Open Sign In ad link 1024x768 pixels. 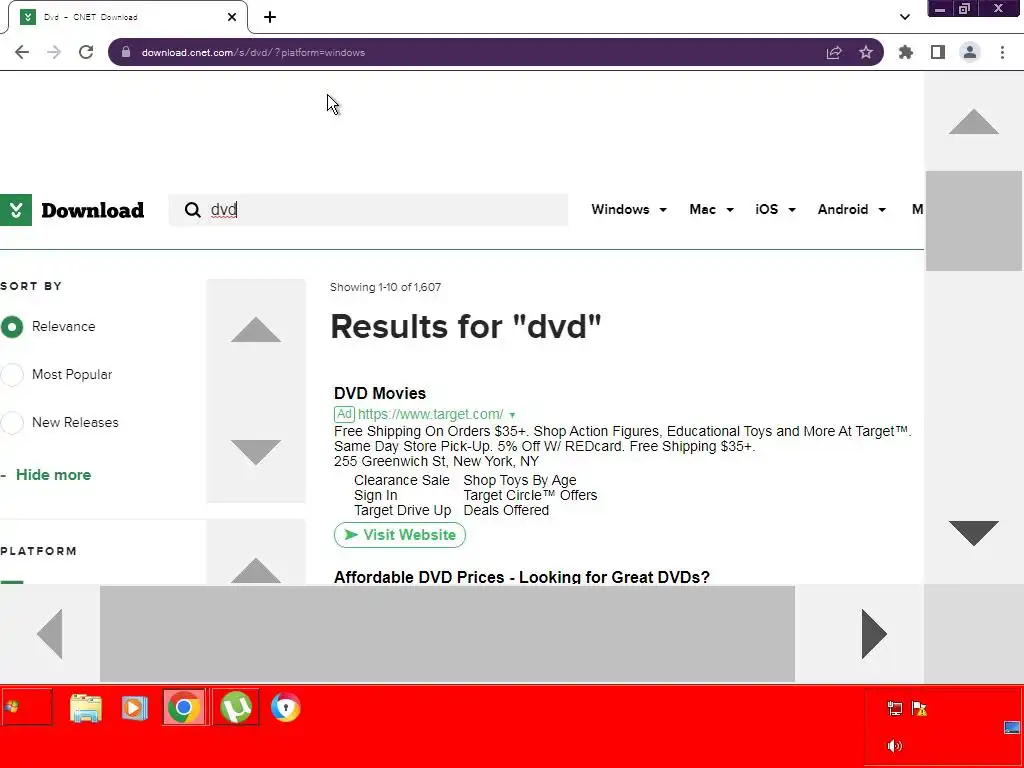click(x=376, y=495)
